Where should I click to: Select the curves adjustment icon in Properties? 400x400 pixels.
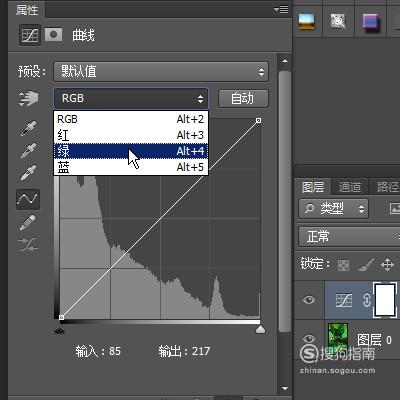coord(30,35)
